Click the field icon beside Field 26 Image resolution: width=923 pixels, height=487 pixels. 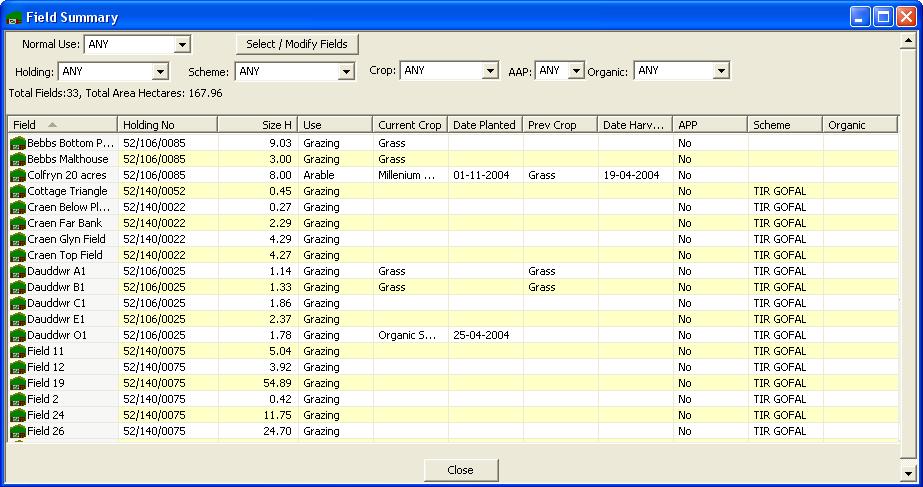pos(18,431)
